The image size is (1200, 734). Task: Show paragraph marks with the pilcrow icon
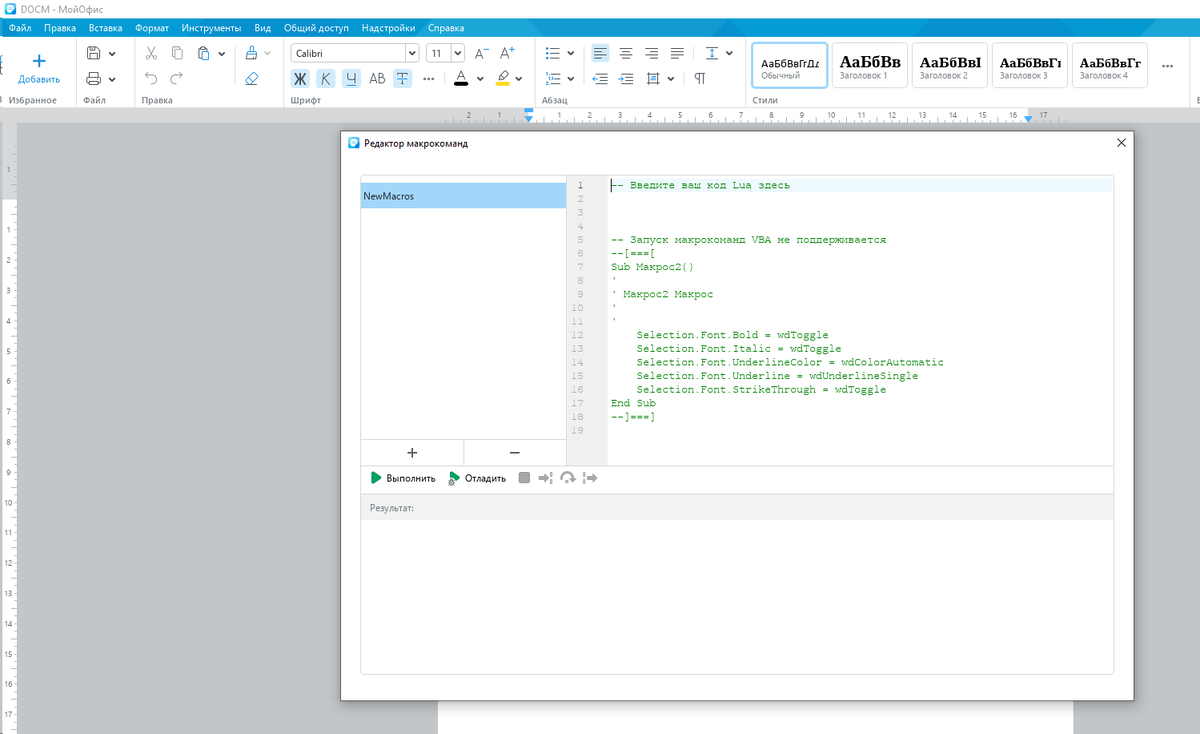coord(700,79)
